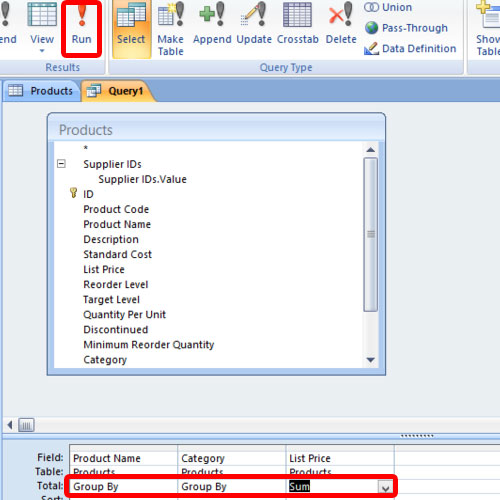Viewport: 500px width, 500px height.
Task: Select the asterisk all-fields entry
Action: point(86,148)
